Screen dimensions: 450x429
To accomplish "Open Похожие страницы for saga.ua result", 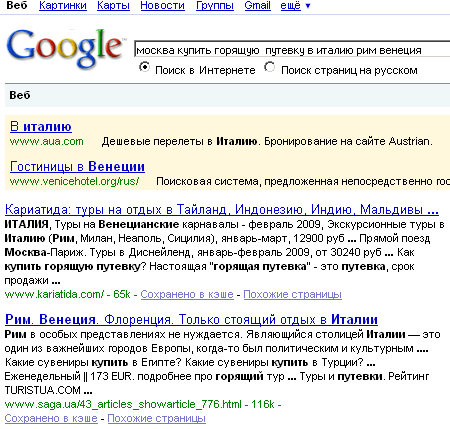I will pyautogui.click(x=157, y=418).
